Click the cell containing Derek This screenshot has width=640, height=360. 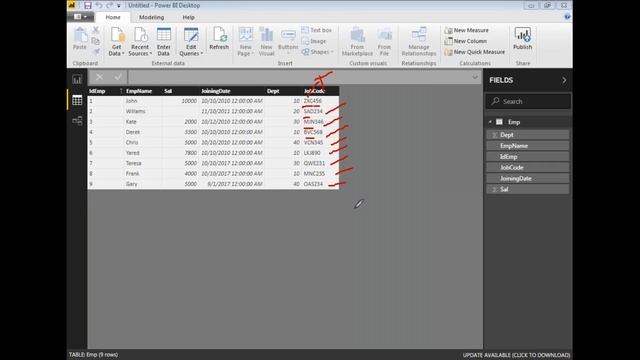[x=143, y=132]
